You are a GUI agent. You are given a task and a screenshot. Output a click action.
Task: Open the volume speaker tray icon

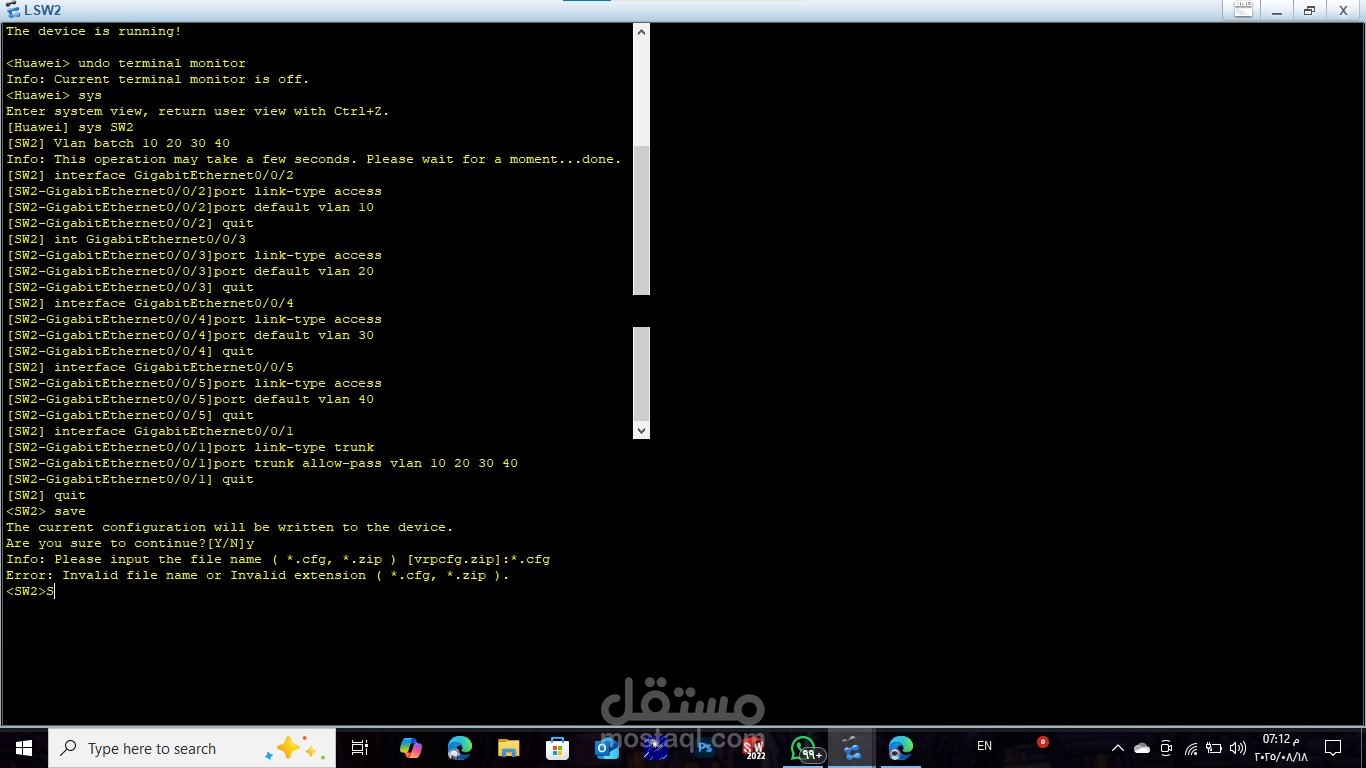click(1237, 748)
